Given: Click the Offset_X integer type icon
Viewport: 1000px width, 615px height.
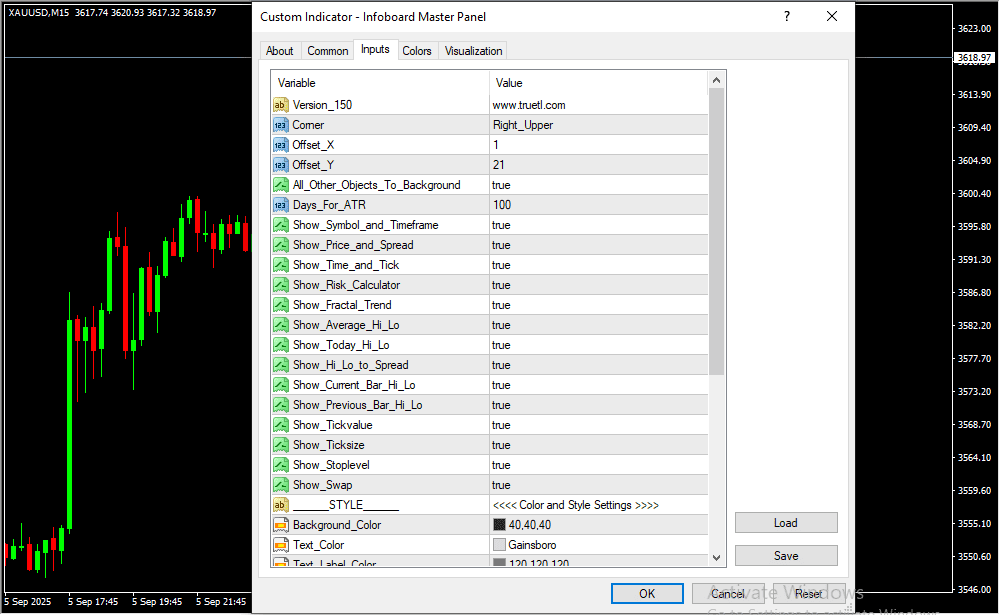Looking at the screenshot, I should pos(280,145).
